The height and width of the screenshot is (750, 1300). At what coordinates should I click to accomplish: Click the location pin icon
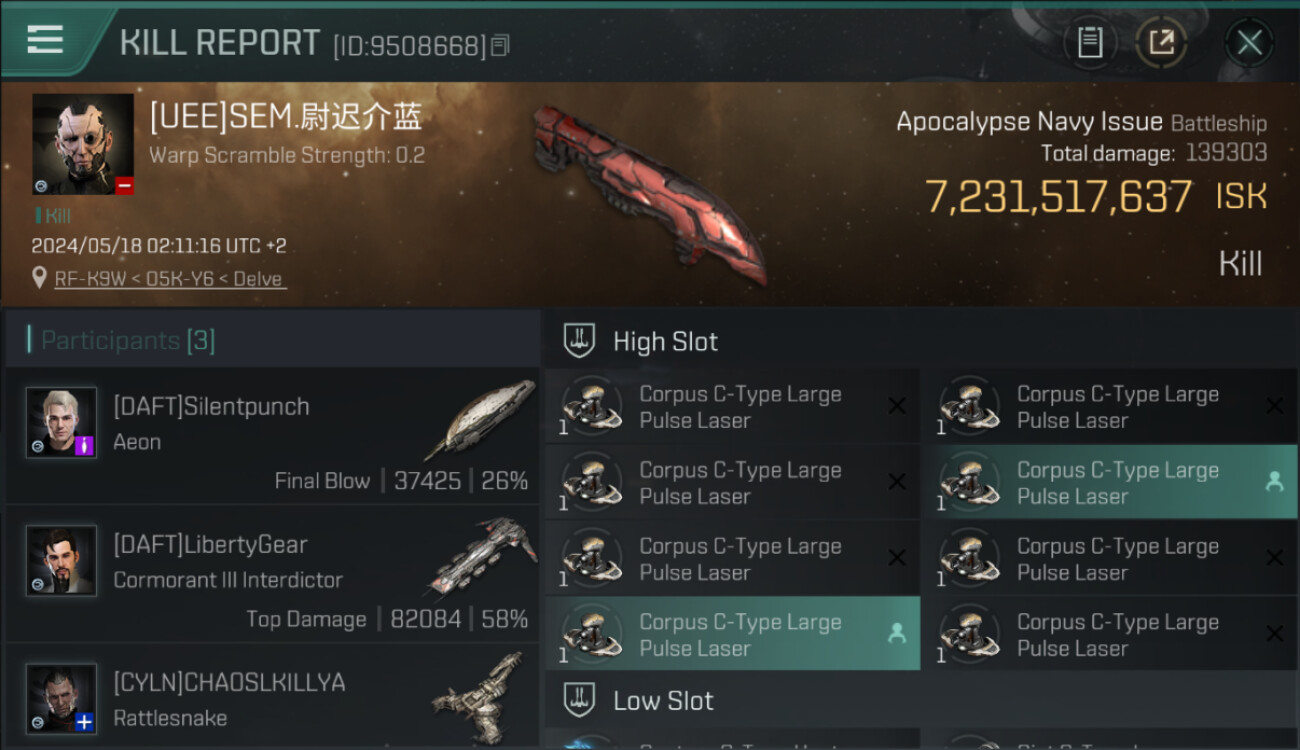[39, 279]
